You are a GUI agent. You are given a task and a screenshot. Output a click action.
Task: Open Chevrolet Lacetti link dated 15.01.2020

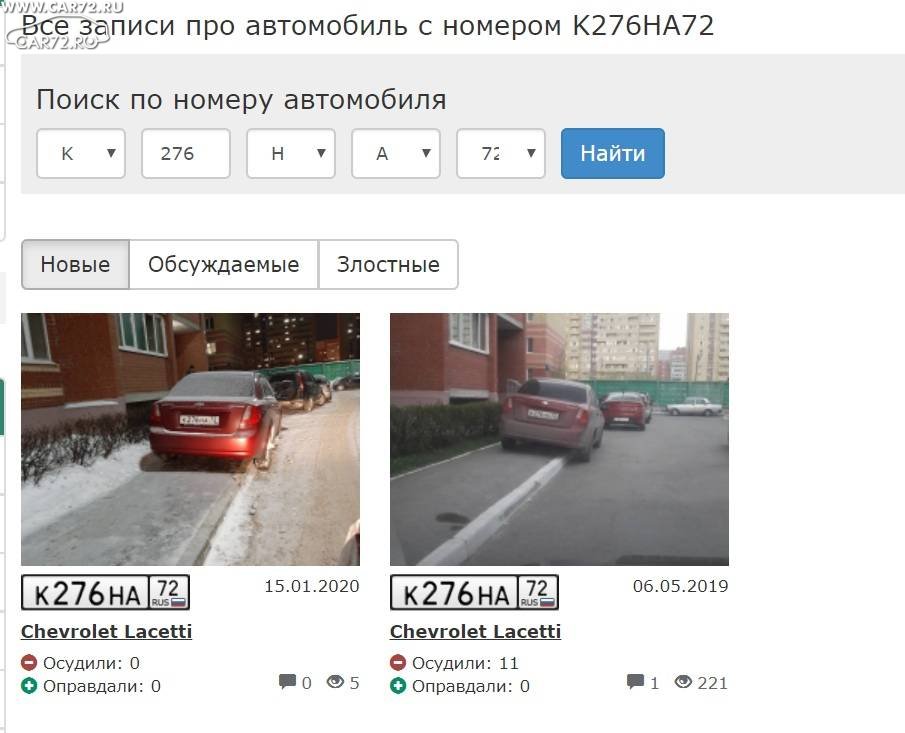pyautogui.click(x=107, y=631)
